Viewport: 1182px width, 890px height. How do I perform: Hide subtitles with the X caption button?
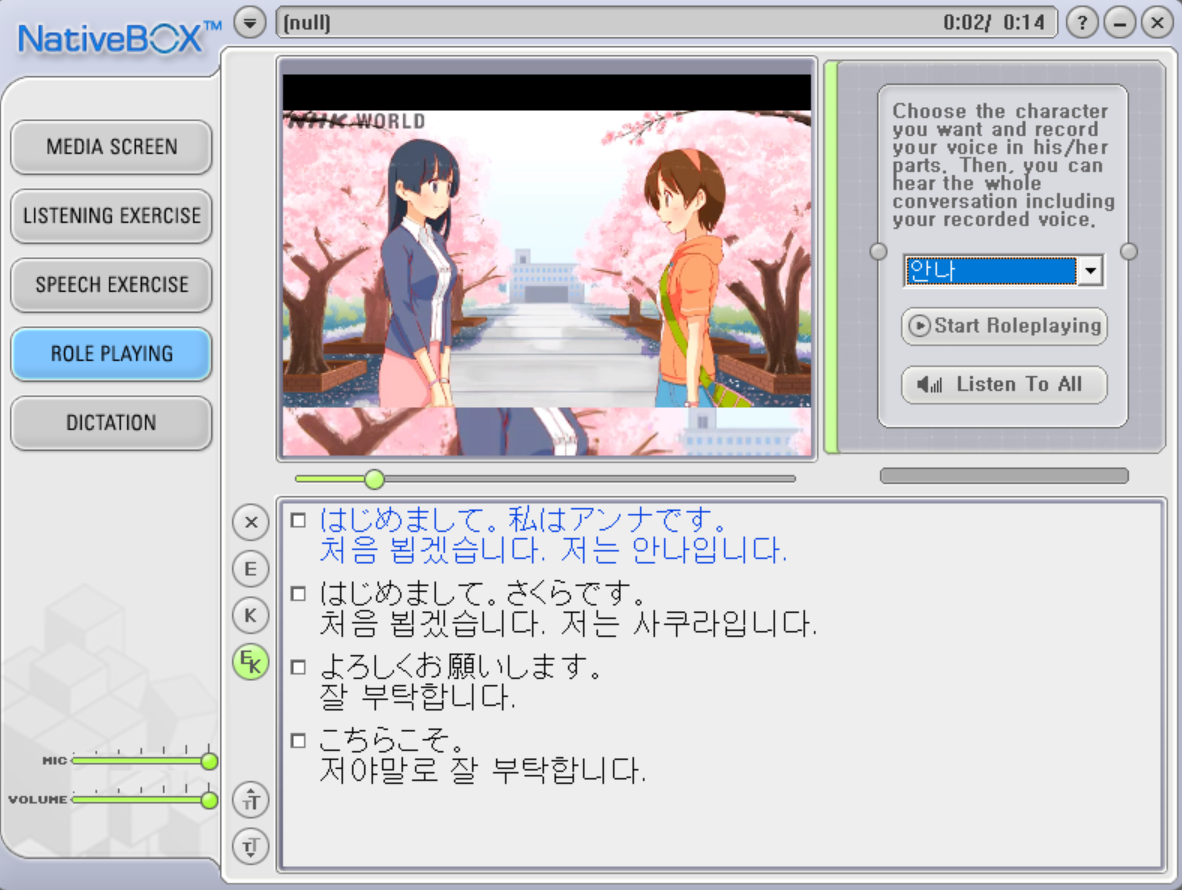click(251, 522)
